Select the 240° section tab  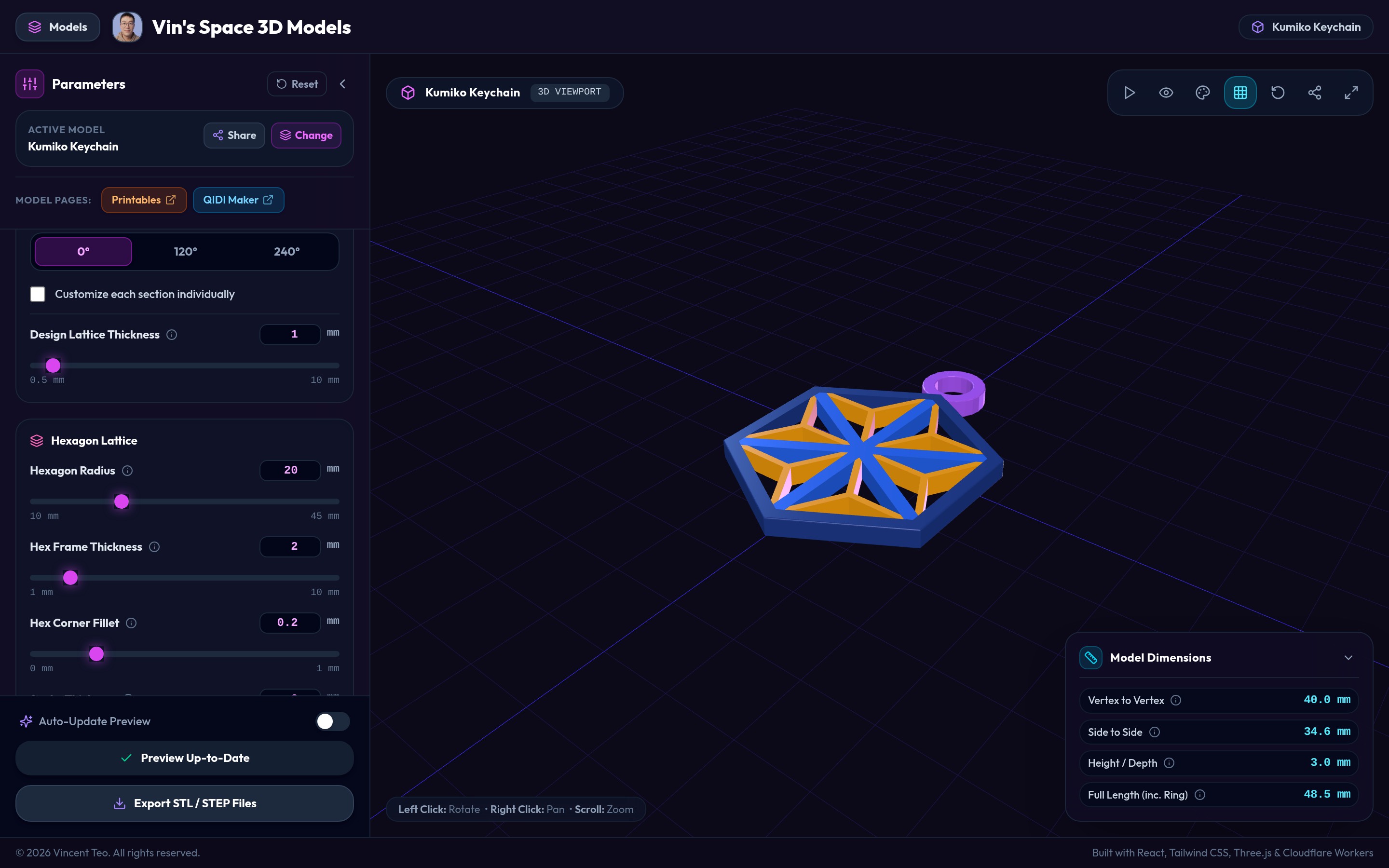coord(286,251)
